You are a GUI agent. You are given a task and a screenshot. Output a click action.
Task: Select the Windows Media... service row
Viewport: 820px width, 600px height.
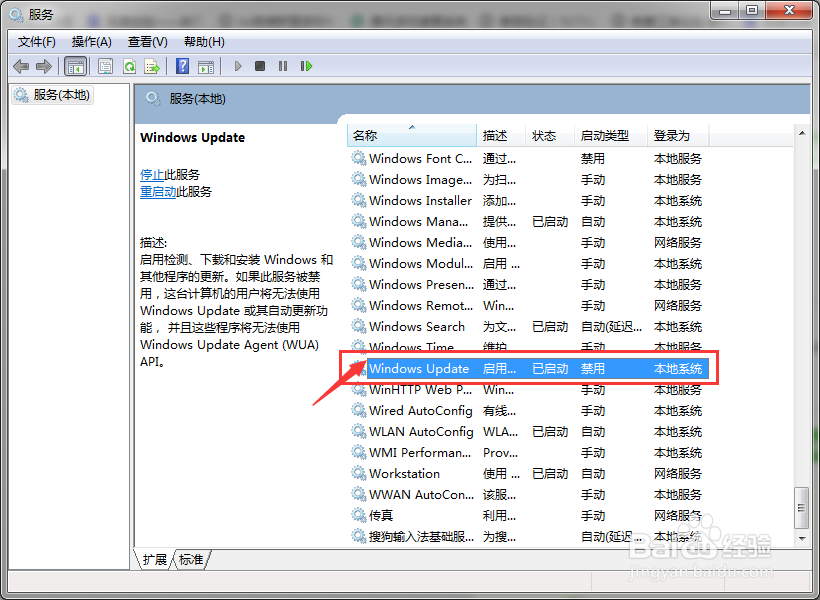tap(528, 243)
